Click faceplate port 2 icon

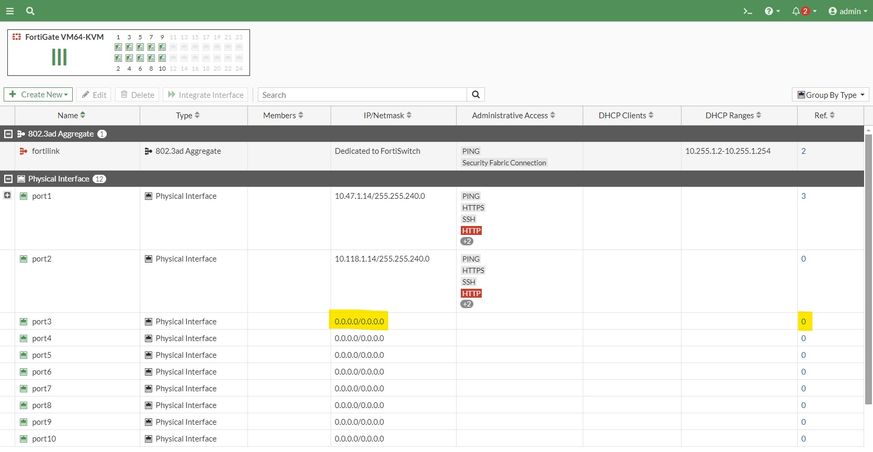[118, 58]
